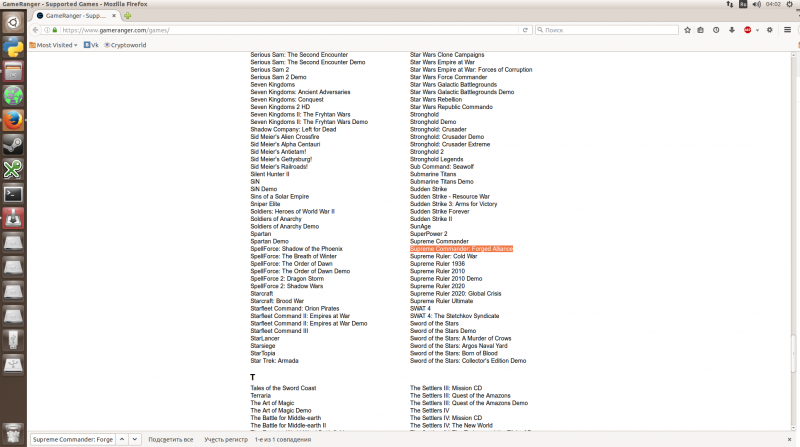Click the Firefox dock icon
The height and width of the screenshot is (447, 800).
coord(13,120)
